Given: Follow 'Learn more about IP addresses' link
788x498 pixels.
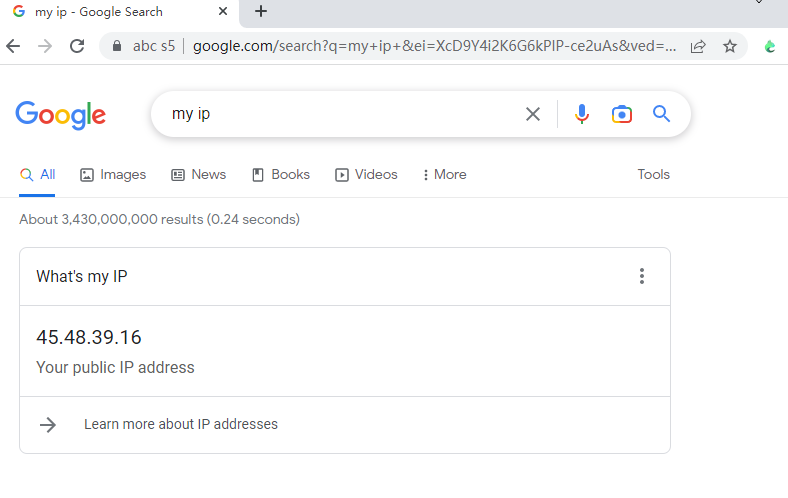Looking at the screenshot, I should 180,424.
